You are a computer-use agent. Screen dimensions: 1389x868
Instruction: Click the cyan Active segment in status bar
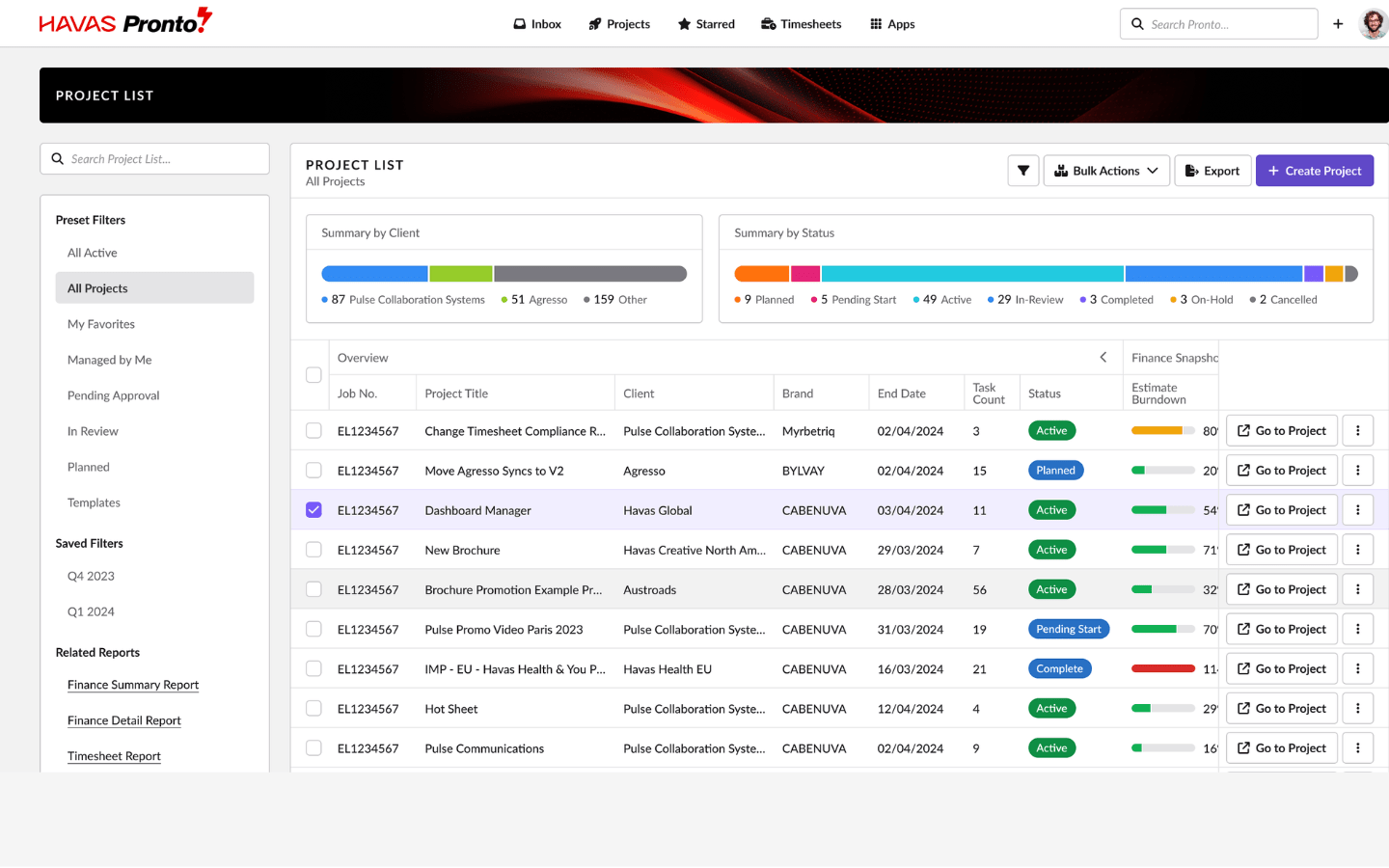coord(972,274)
